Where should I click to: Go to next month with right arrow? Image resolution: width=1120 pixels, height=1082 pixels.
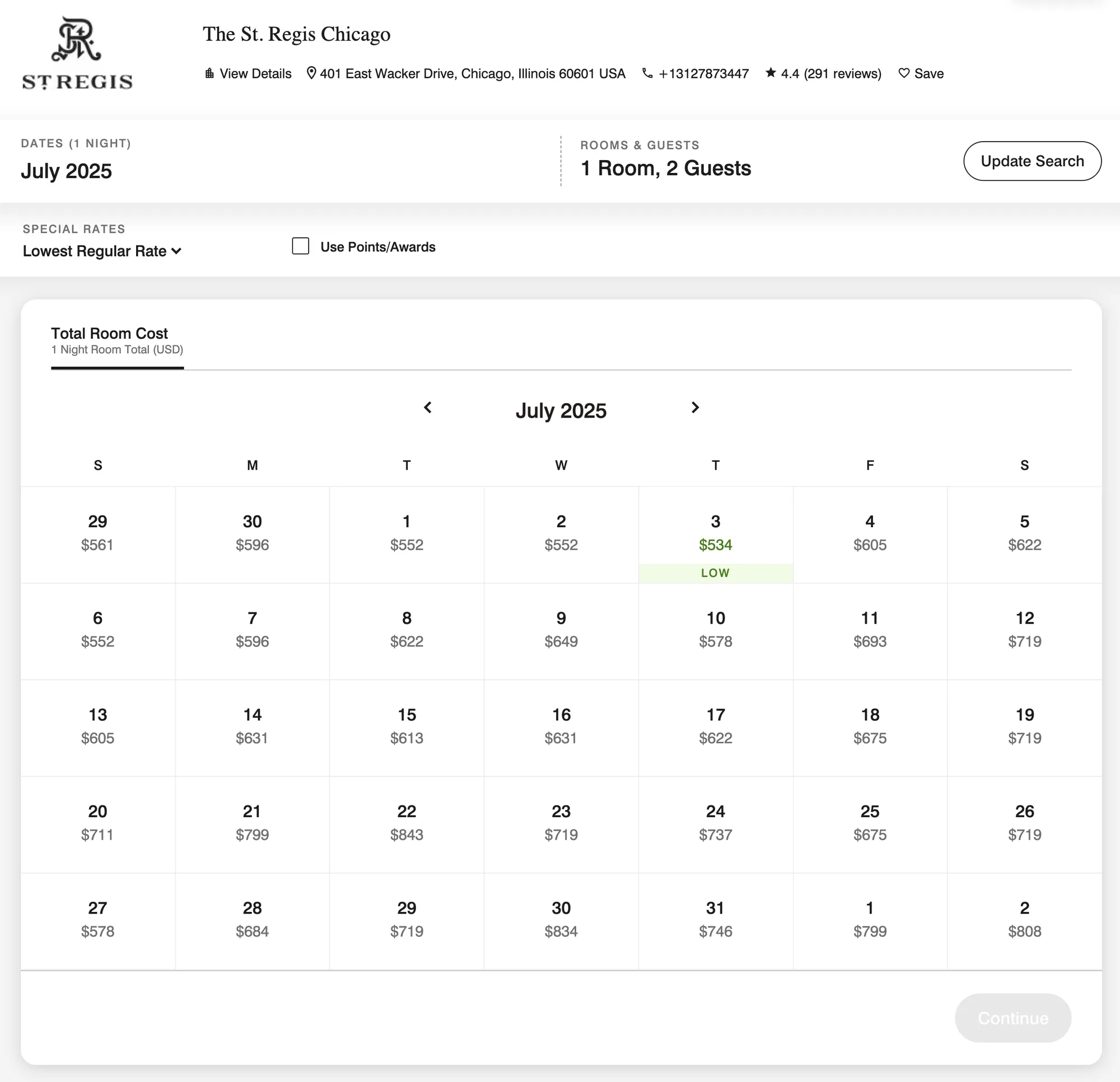[695, 407]
